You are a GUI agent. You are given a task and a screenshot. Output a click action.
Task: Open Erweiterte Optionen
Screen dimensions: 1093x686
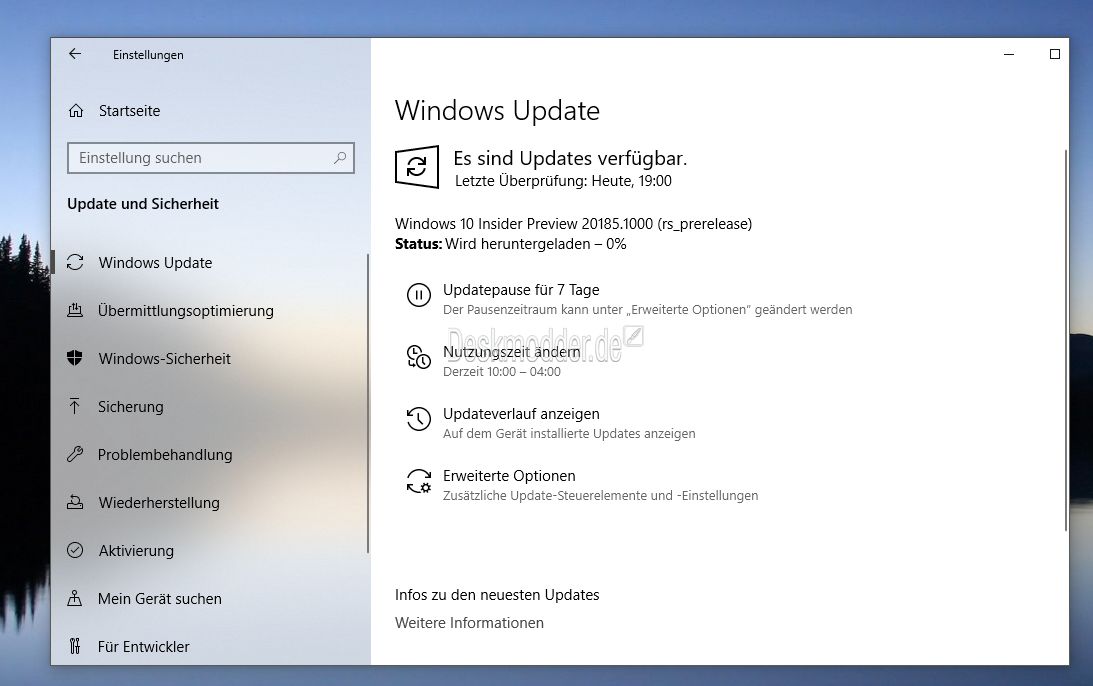pyautogui.click(x=510, y=475)
